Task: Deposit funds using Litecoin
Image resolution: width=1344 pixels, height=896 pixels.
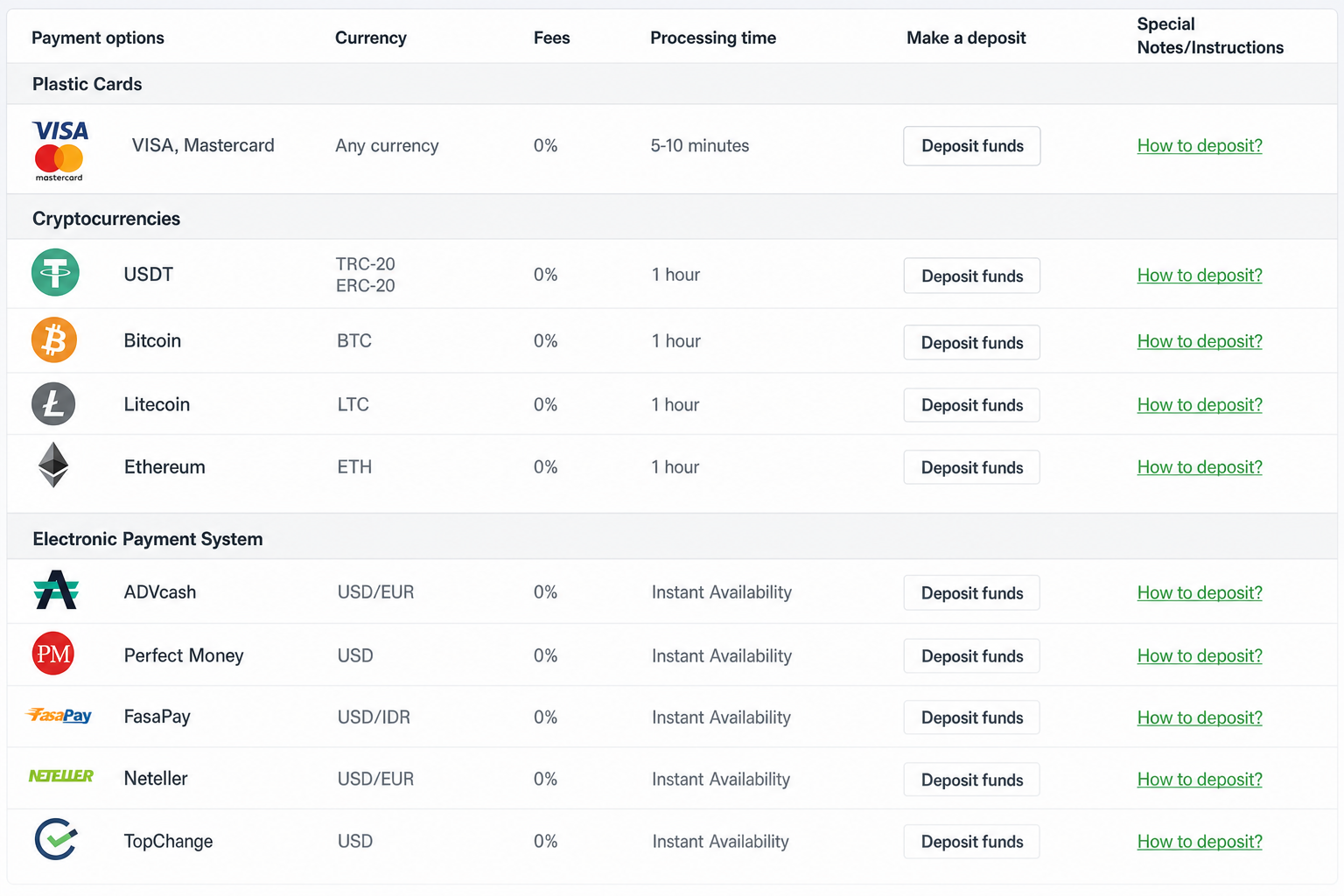Action: click(x=972, y=405)
